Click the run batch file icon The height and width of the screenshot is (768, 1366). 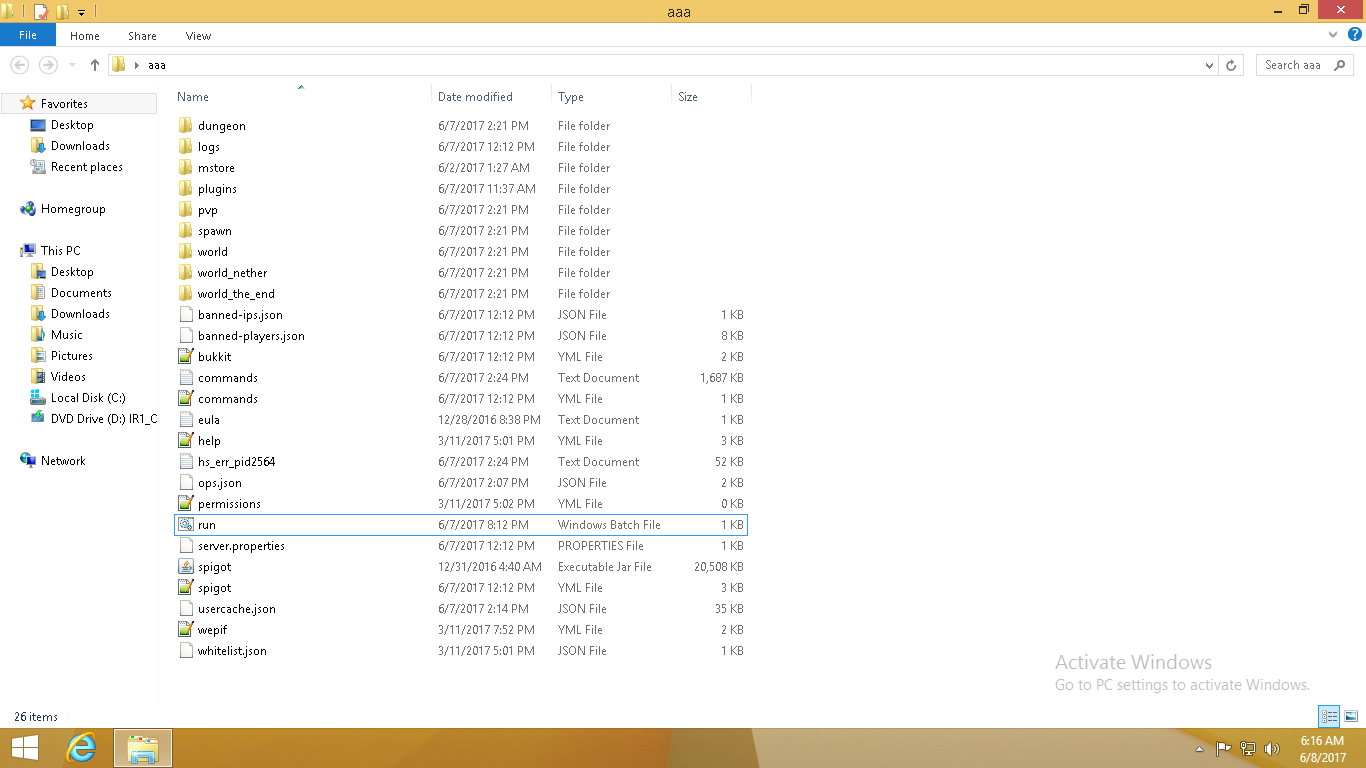point(185,525)
